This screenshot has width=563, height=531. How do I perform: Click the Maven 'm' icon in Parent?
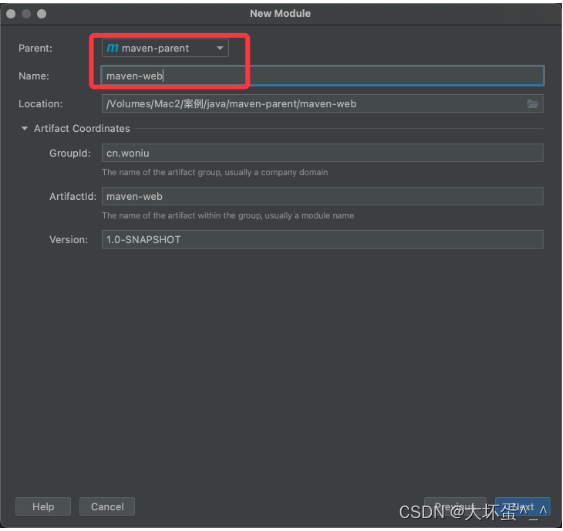click(112, 48)
